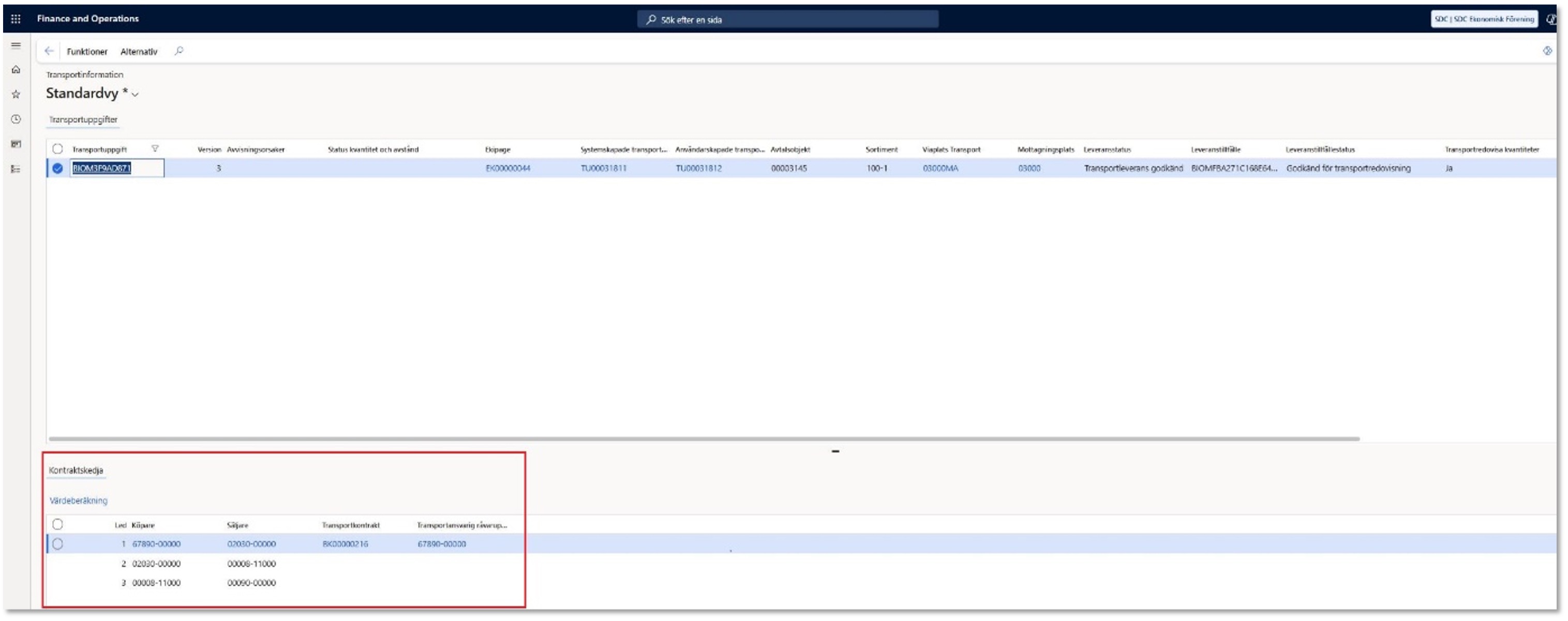The width and height of the screenshot is (1568, 621).
Task: Click the Säljare column header
Action: point(237,525)
